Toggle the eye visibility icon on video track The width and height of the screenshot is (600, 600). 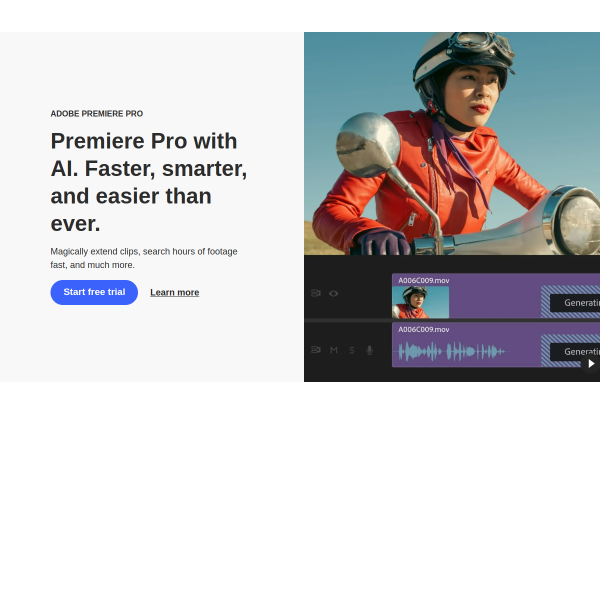coord(333,293)
